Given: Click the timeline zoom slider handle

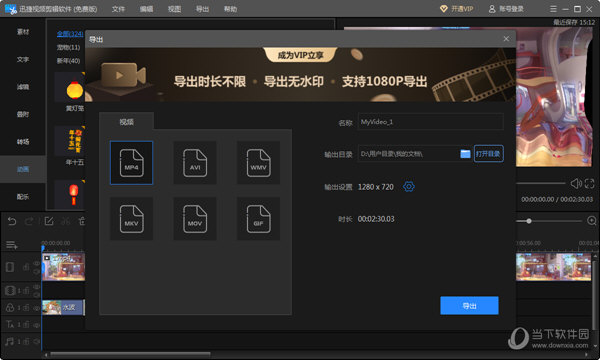Looking at the screenshot, I should [529, 221].
